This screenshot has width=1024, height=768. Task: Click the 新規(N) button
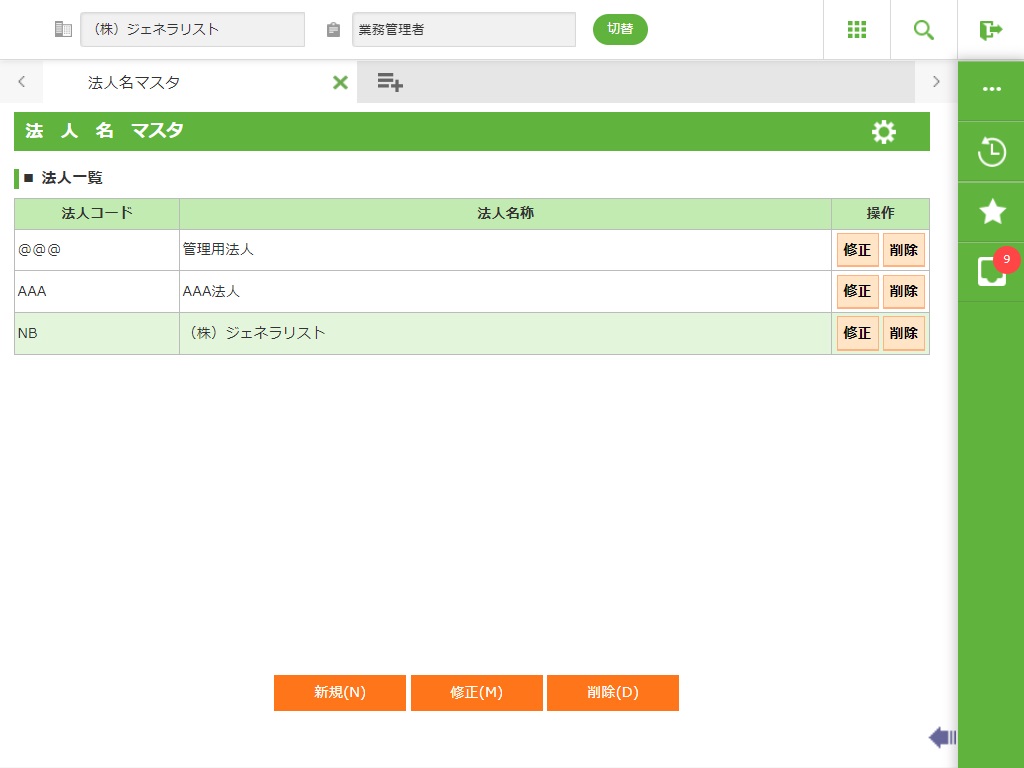click(340, 693)
